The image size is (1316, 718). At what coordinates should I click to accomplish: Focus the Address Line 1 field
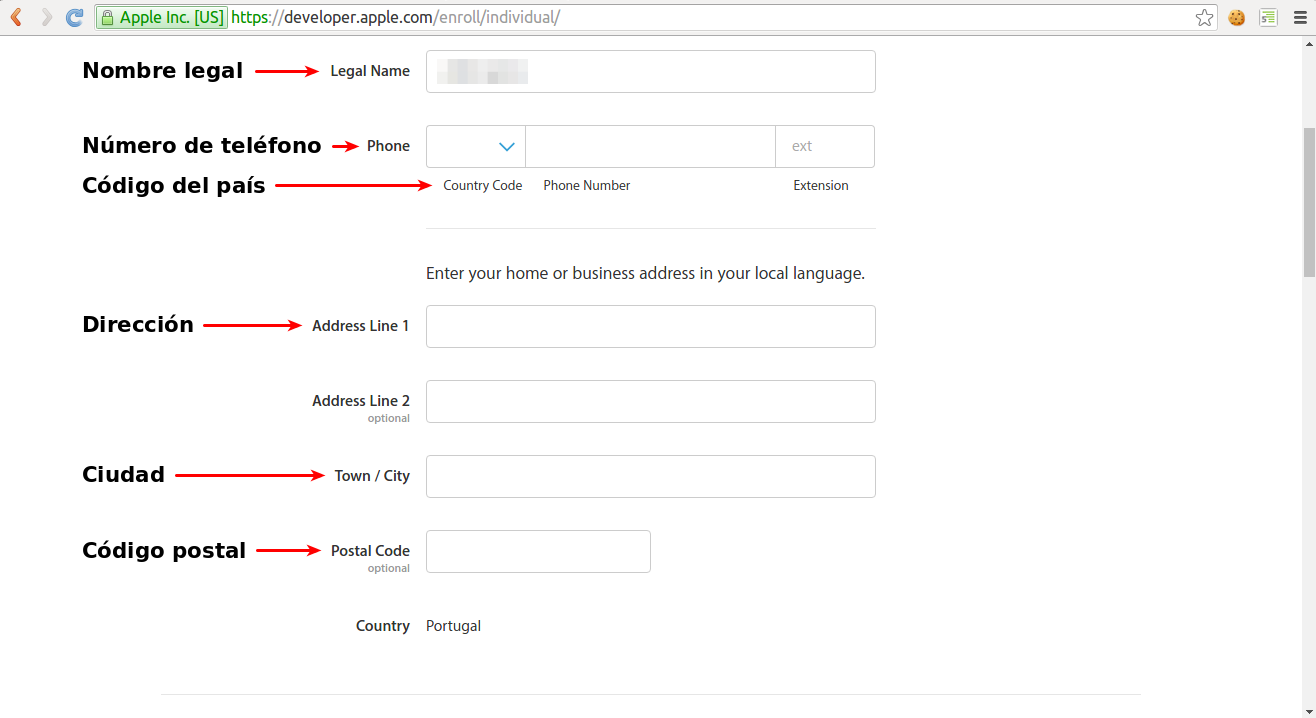click(x=650, y=326)
